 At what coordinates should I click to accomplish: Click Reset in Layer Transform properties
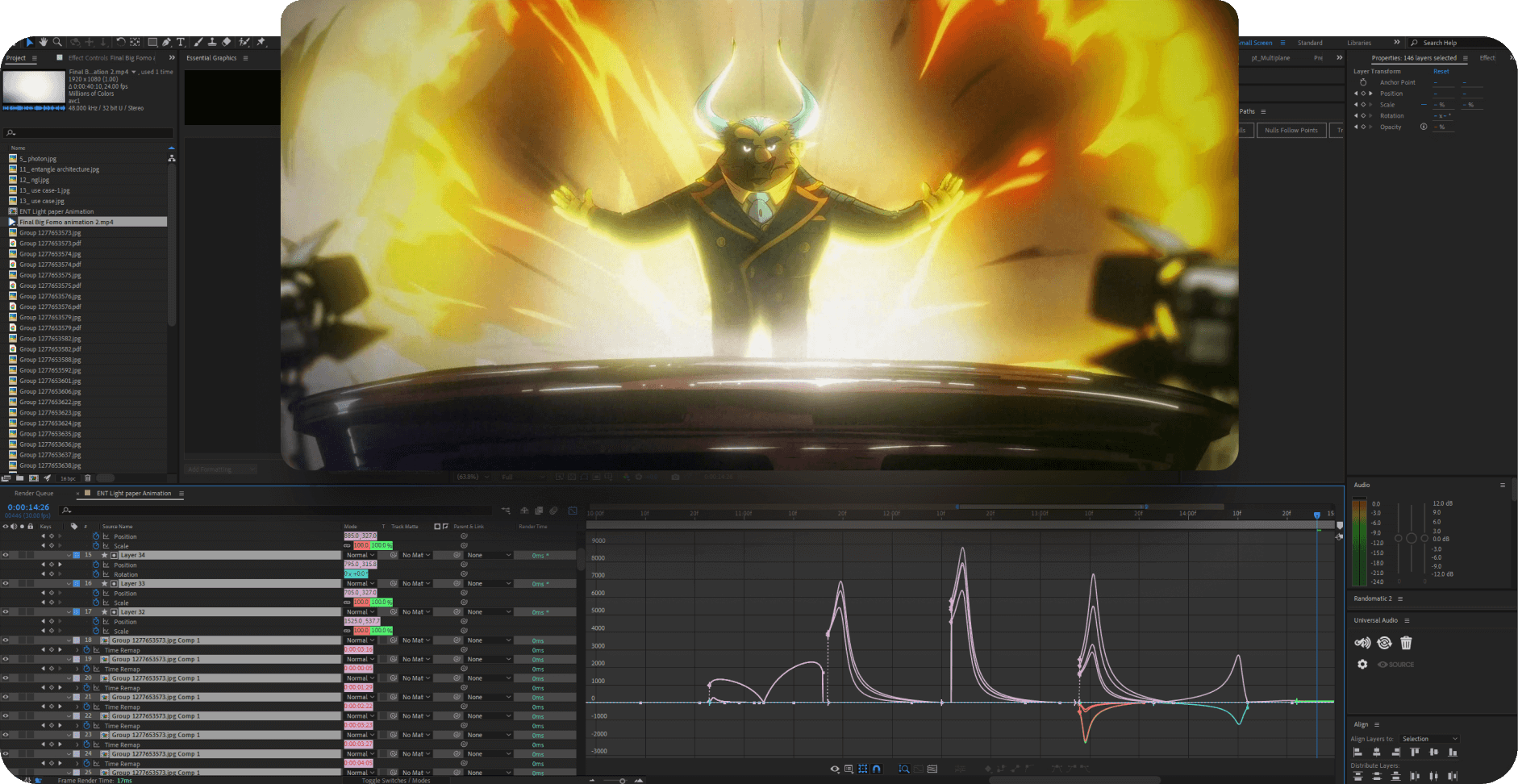[x=1441, y=72]
